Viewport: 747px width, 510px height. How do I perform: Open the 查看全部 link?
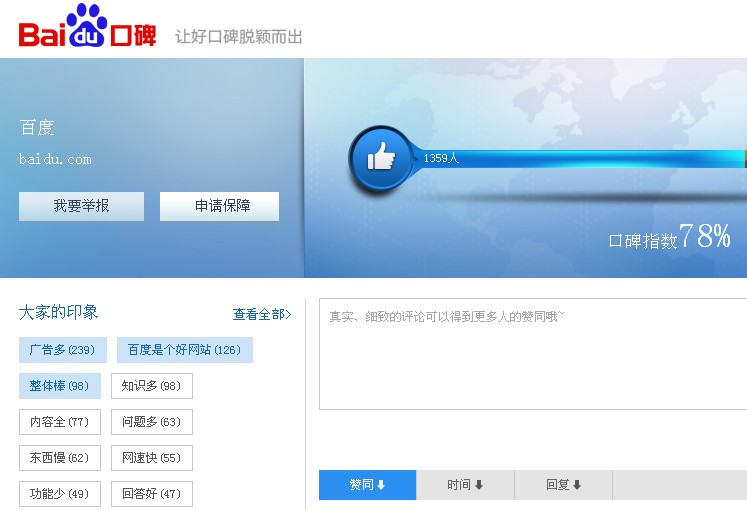pyautogui.click(x=262, y=314)
